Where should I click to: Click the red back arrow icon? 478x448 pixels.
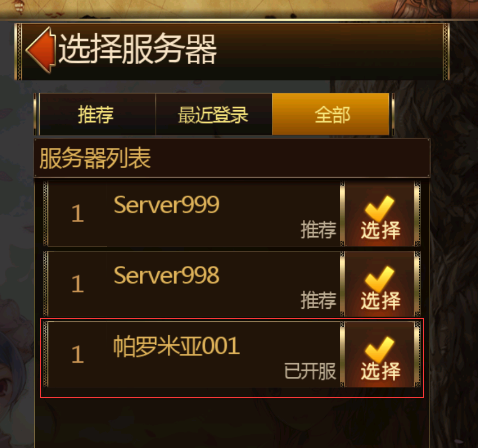coord(40,50)
